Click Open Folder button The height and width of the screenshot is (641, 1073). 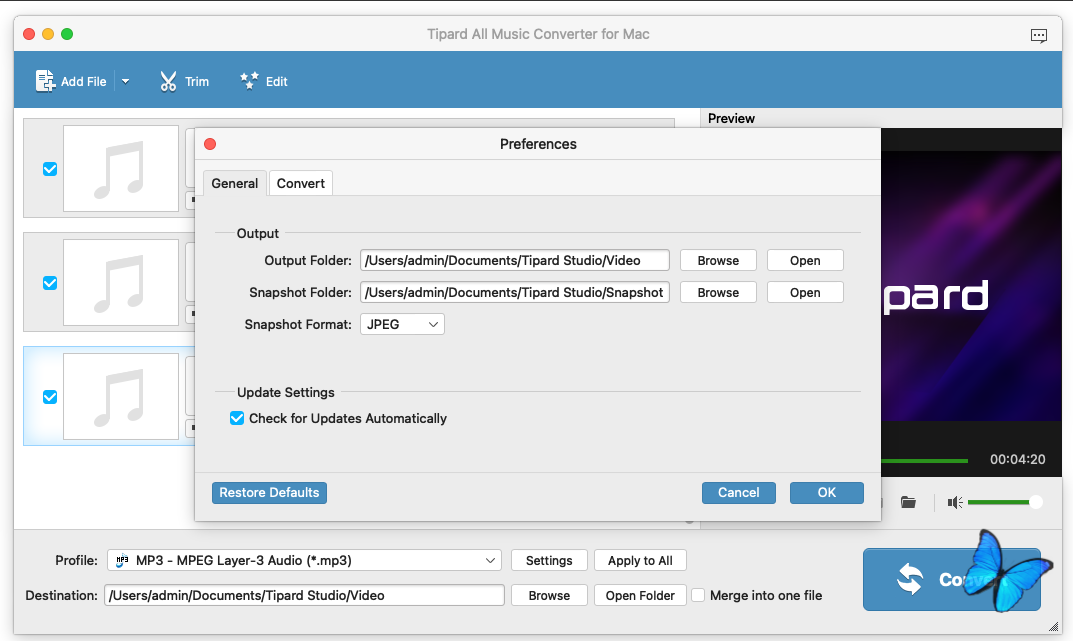640,595
